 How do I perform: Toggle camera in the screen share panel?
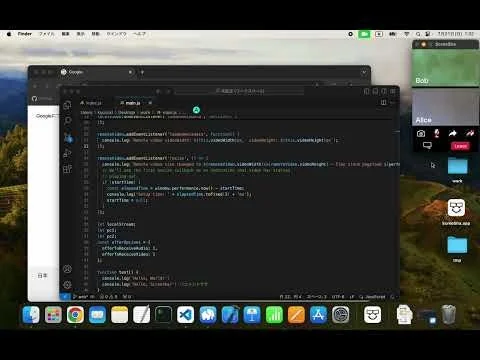click(x=421, y=134)
